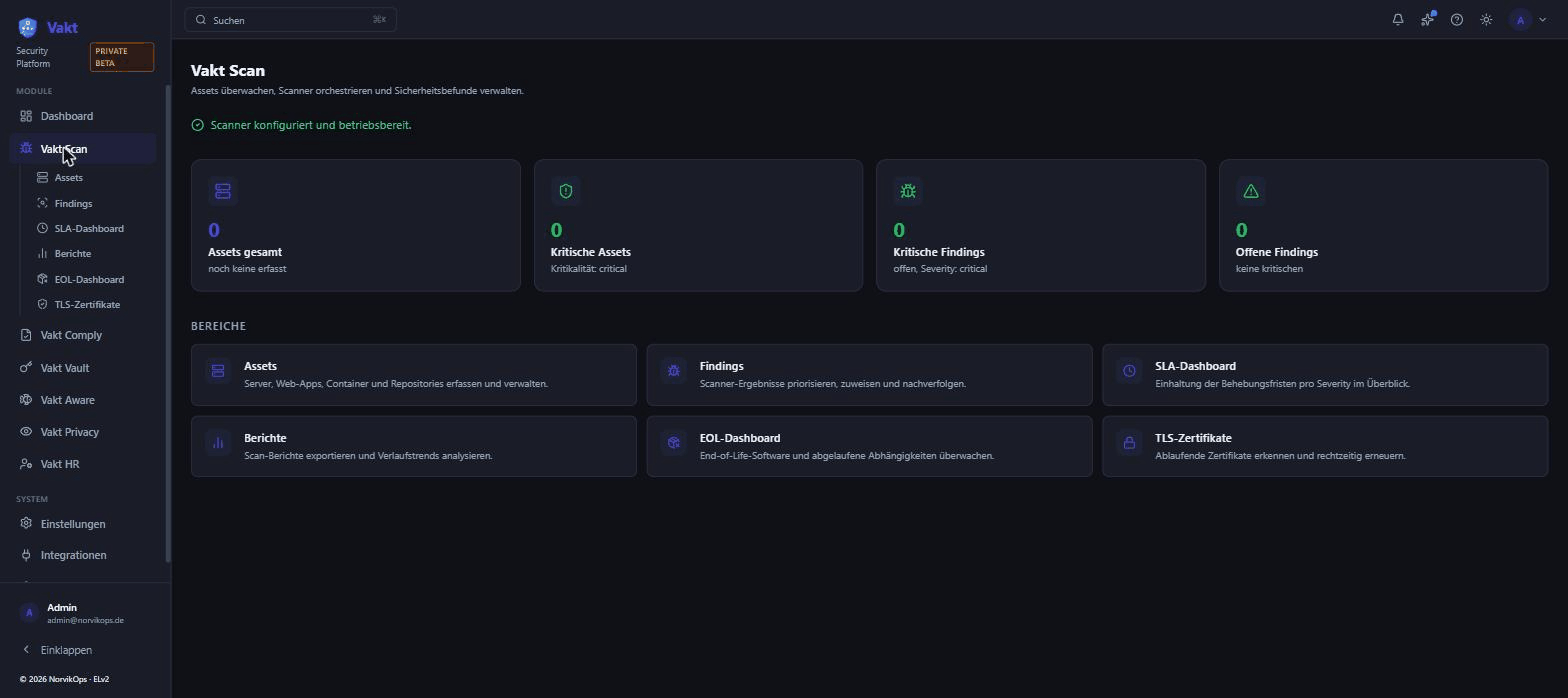1568x698 pixels.
Task: Open the Assets area card
Action: (414, 375)
